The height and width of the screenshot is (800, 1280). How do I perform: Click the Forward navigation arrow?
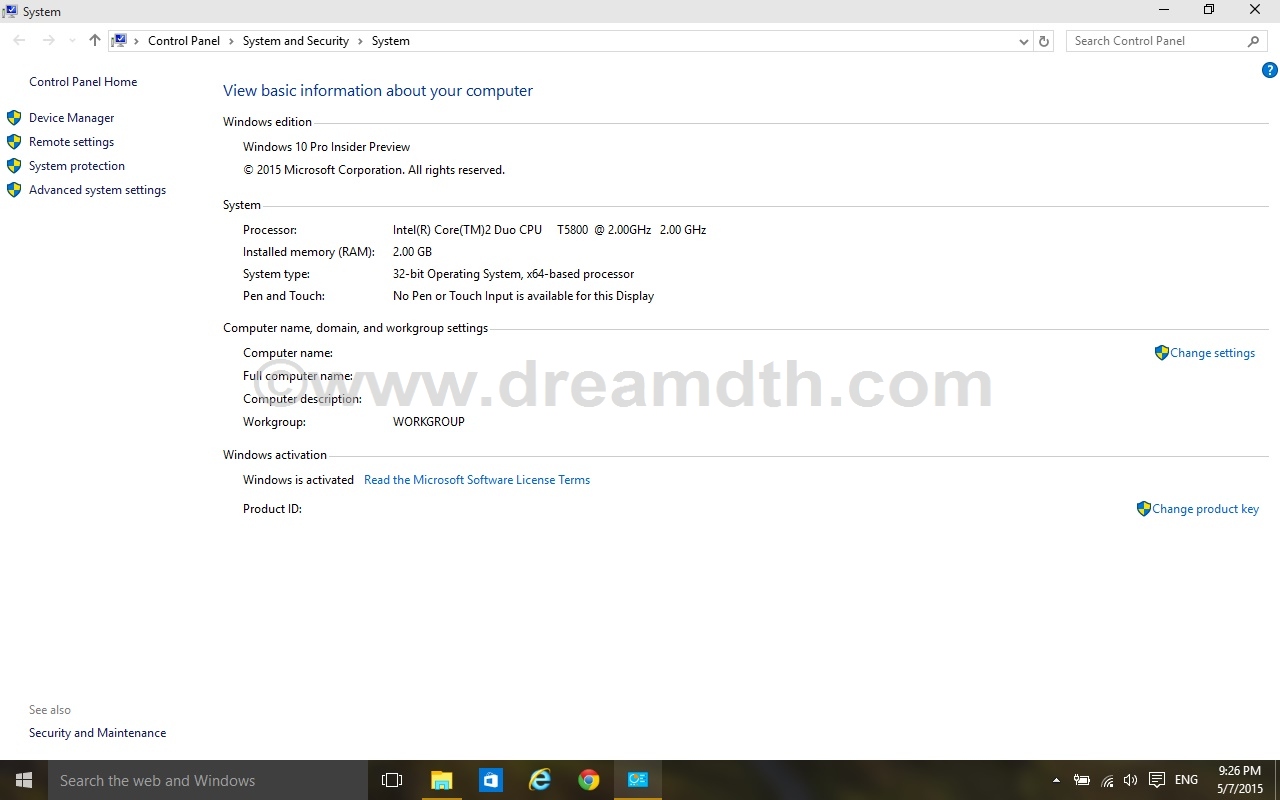point(48,41)
